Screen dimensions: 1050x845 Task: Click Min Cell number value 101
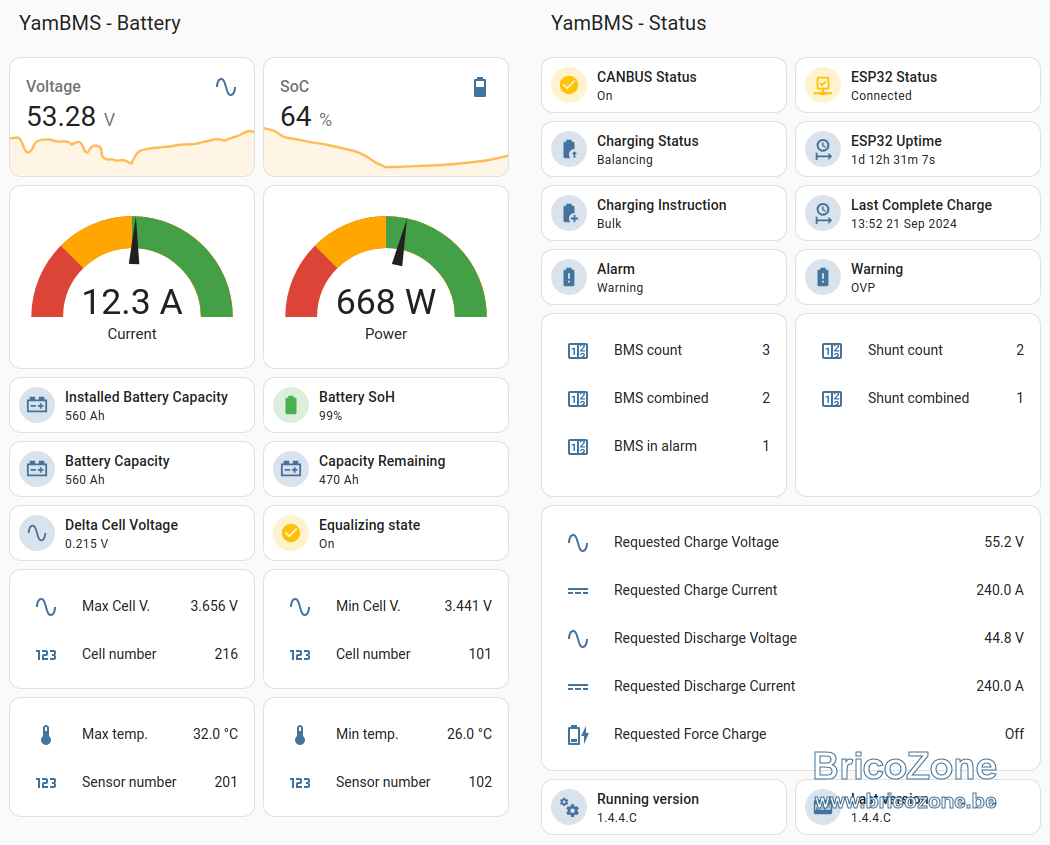pos(479,654)
